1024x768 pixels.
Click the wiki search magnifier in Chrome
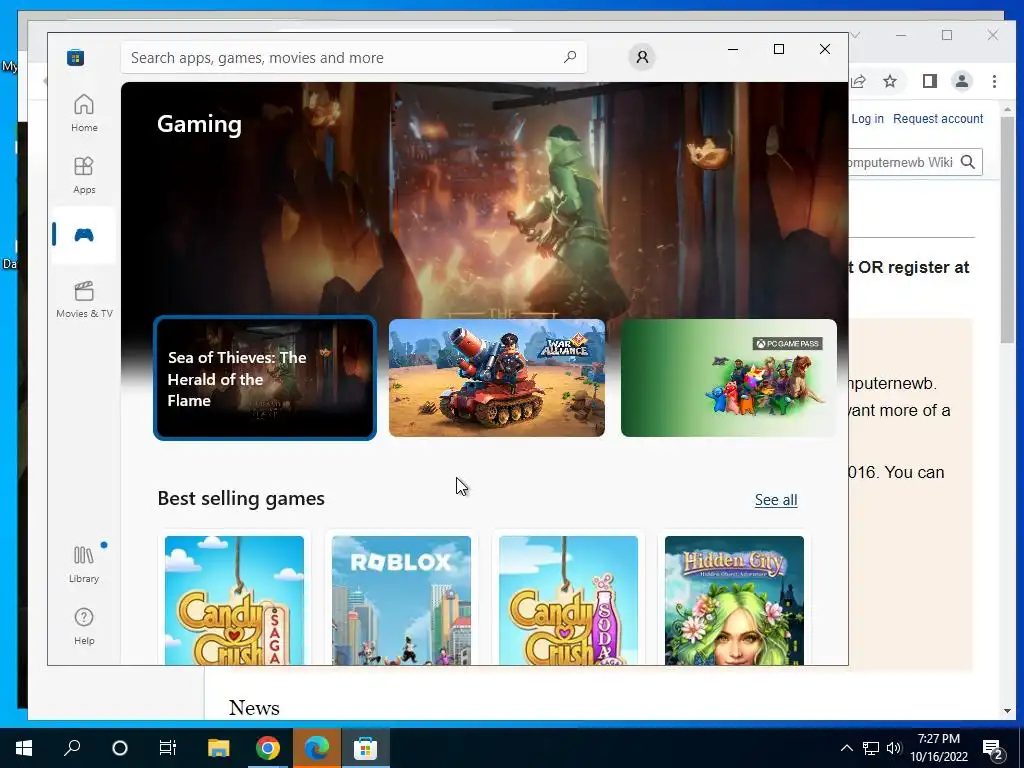pos(968,162)
